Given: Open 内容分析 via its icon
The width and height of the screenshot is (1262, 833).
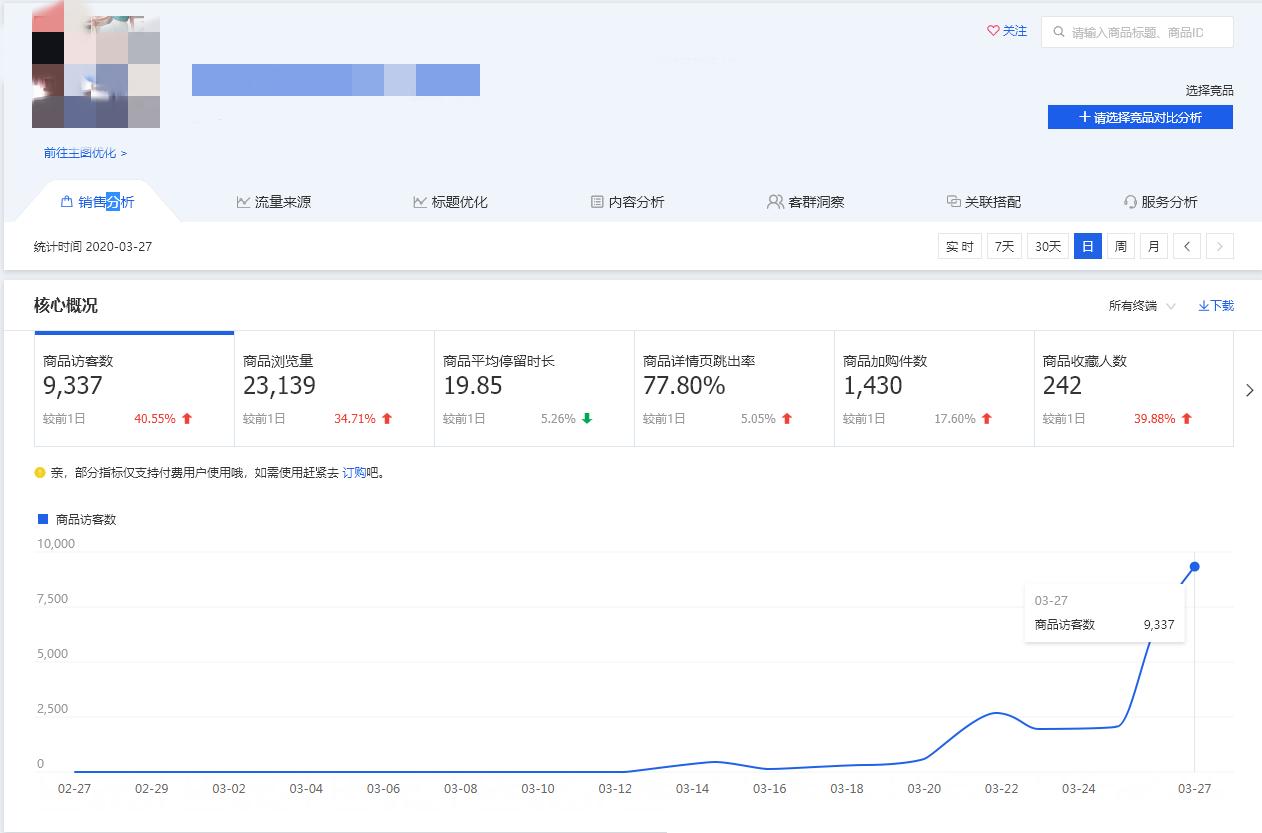Looking at the screenshot, I should (x=597, y=201).
